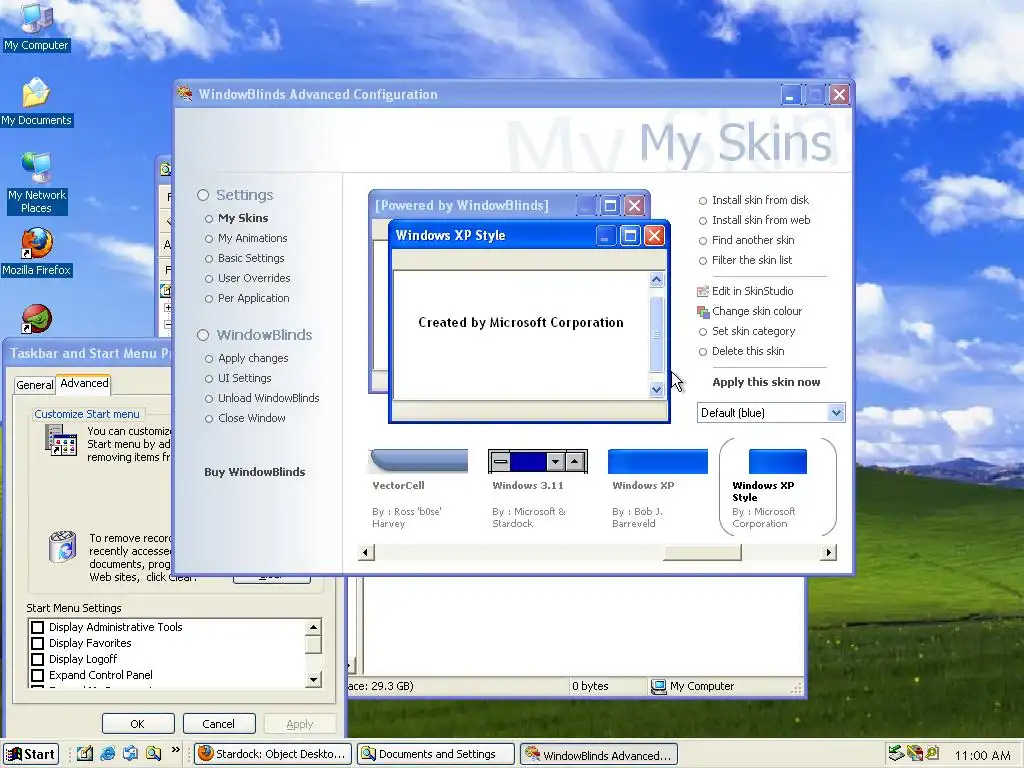The height and width of the screenshot is (768, 1024).
Task: Click the Start Menu Settings down scroll arrow
Action: [313, 680]
